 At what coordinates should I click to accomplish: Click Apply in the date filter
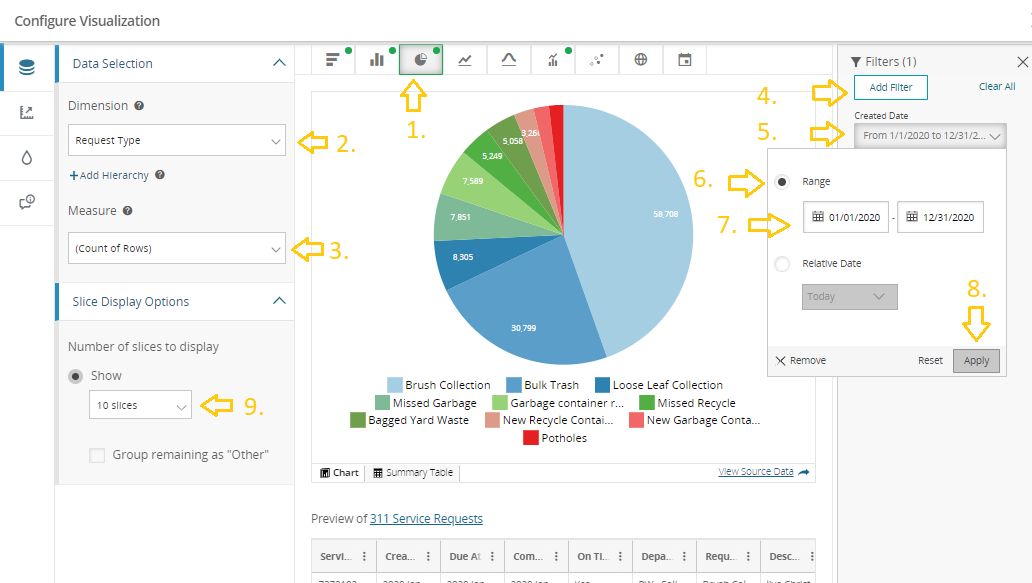point(976,361)
